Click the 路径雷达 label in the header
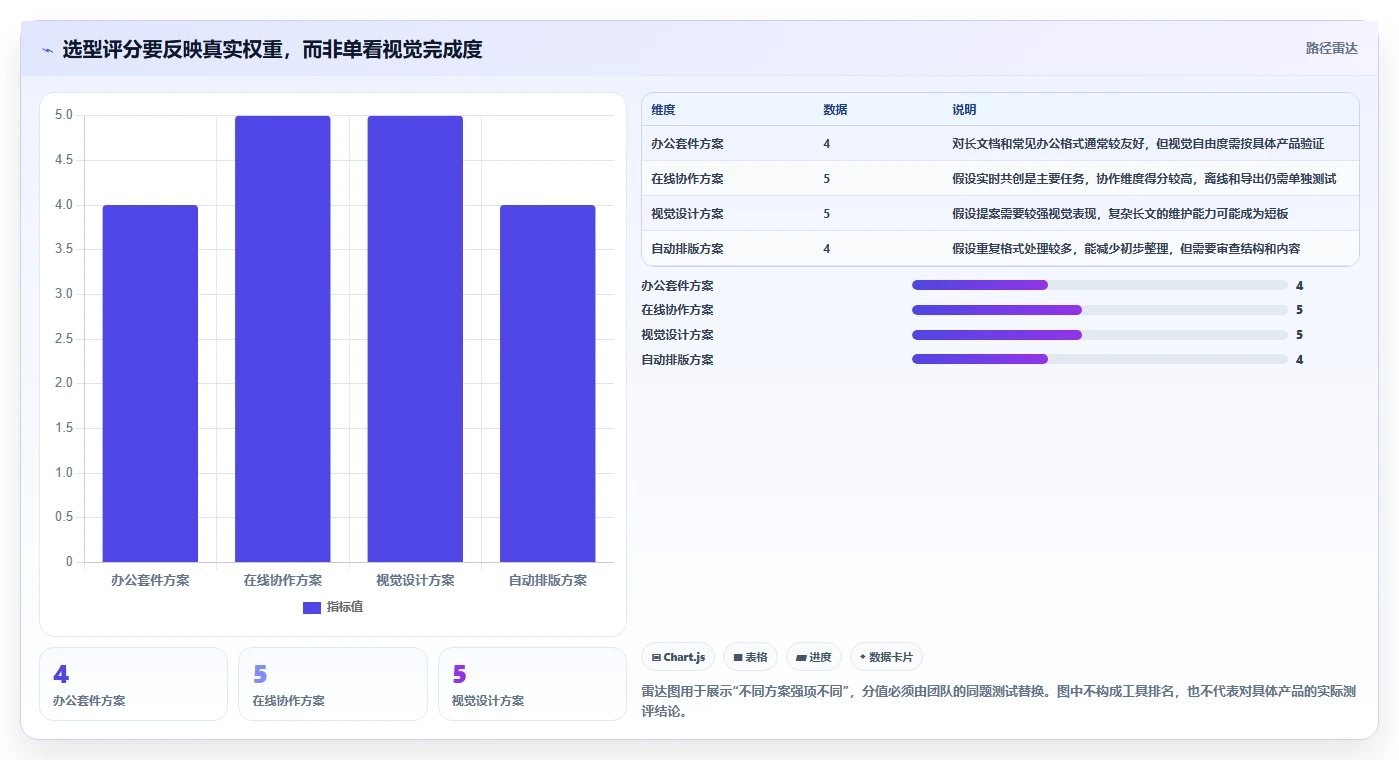 tap(1331, 48)
